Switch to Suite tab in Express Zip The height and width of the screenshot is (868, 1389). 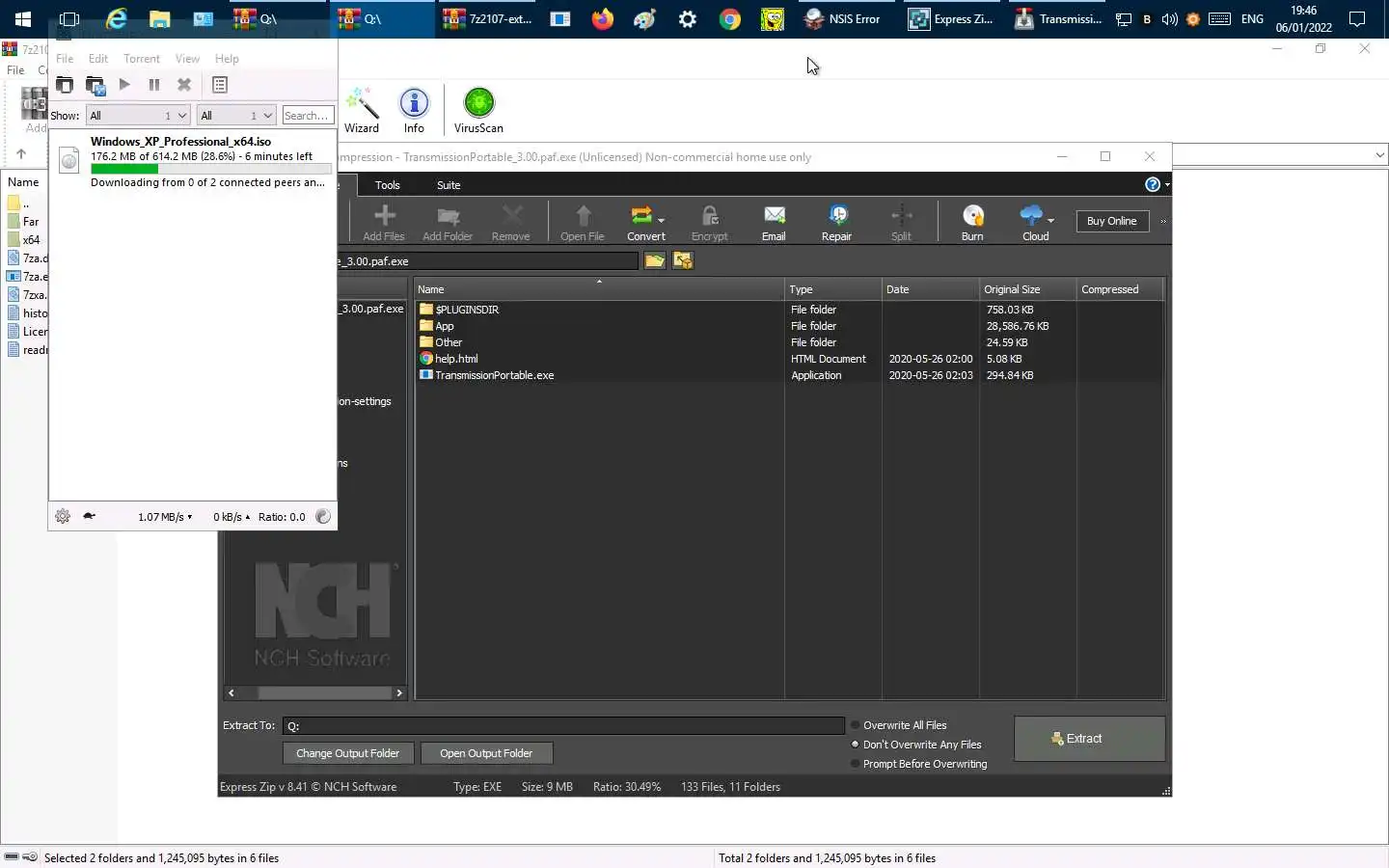click(449, 185)
